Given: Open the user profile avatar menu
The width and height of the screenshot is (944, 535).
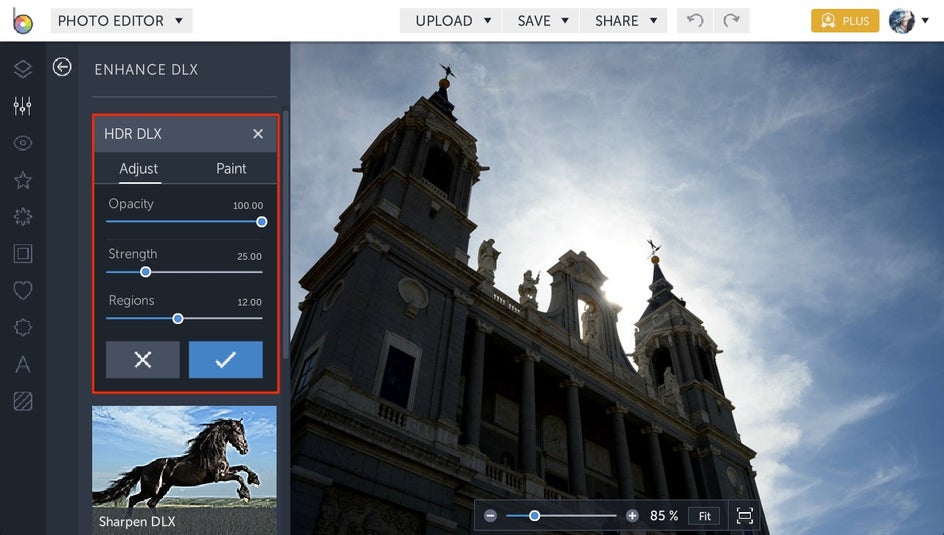Looking at the screenshot, I should pyautogui.click(x=908, y=21).
